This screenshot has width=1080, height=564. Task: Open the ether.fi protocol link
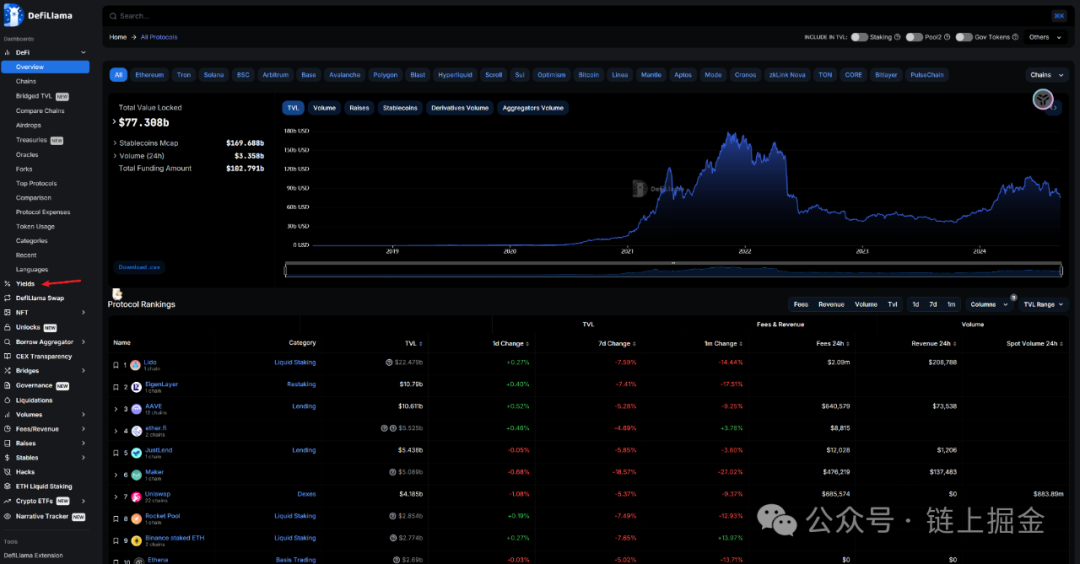(x=156, y=428)
